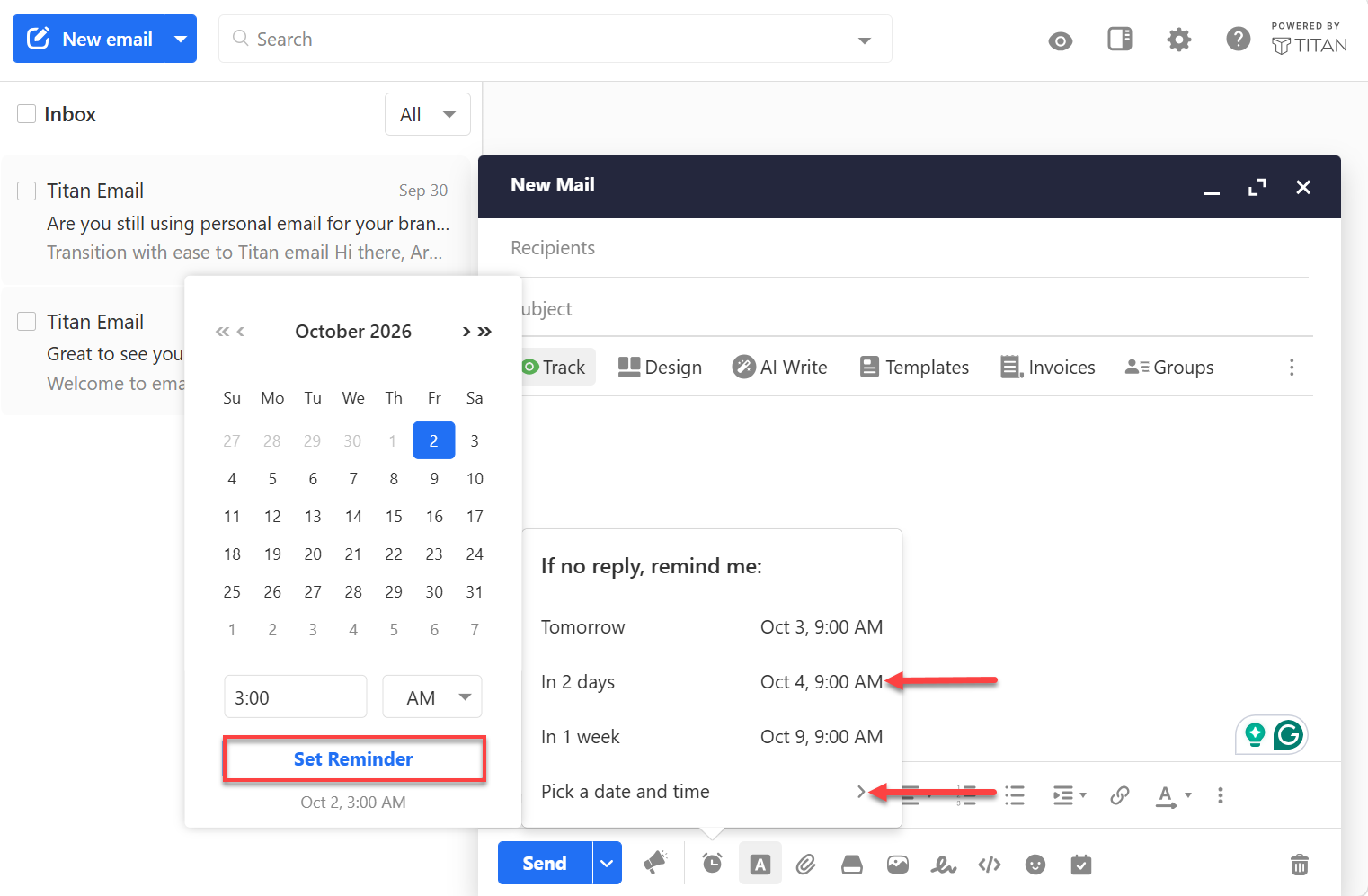
Task: Check the 'Great to see you' email checkbox
Action: click(x=27, y=322)
